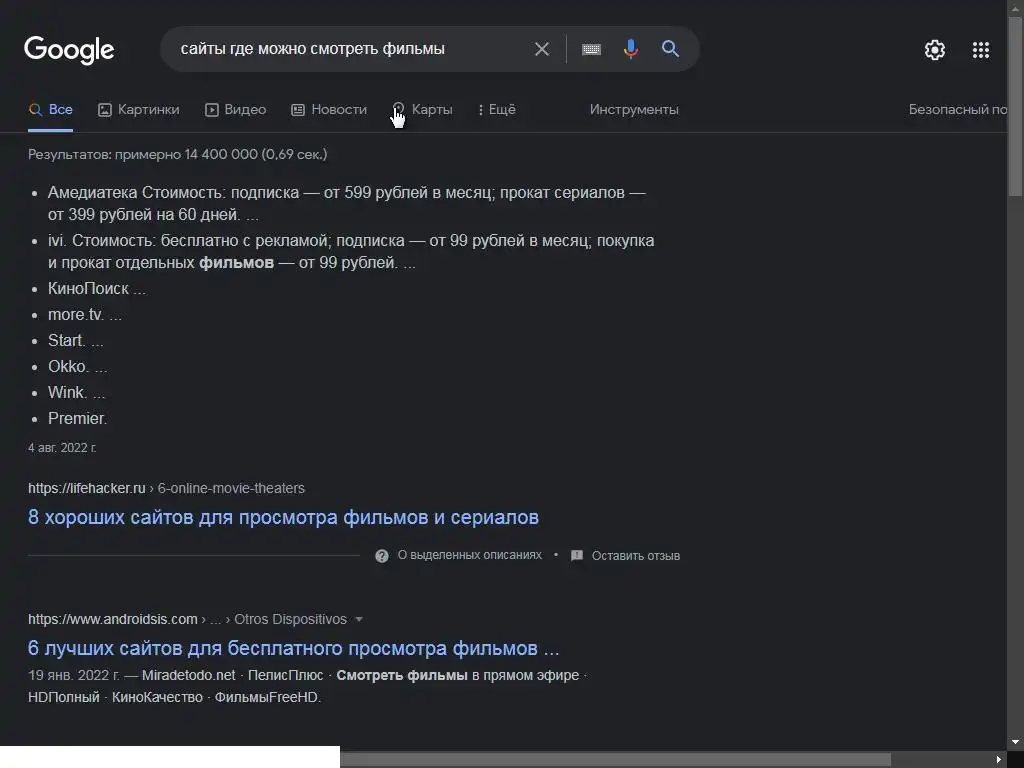Expand the Ещё menu

497,110
